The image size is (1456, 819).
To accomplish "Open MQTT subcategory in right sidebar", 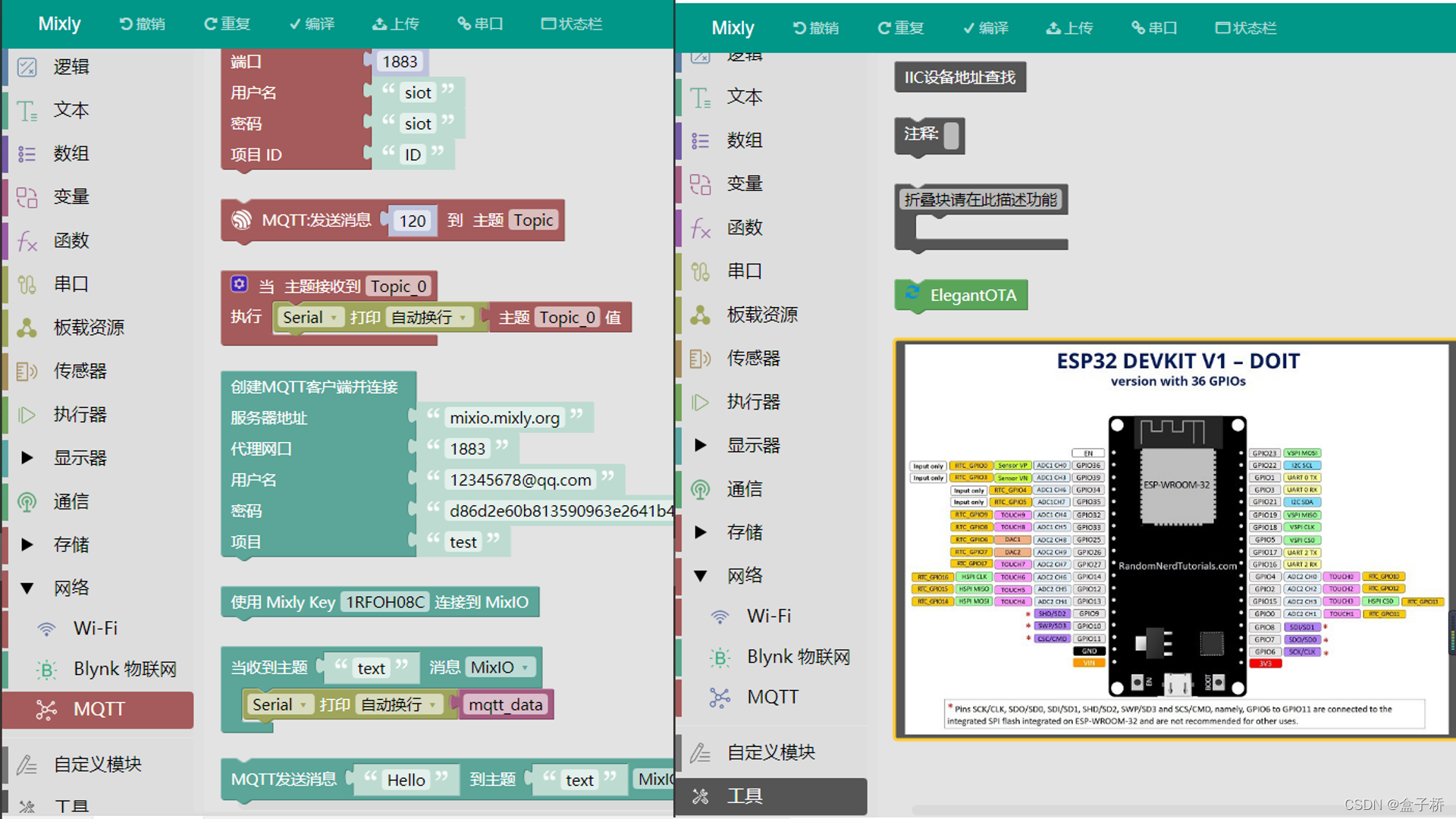I will 772,697.
